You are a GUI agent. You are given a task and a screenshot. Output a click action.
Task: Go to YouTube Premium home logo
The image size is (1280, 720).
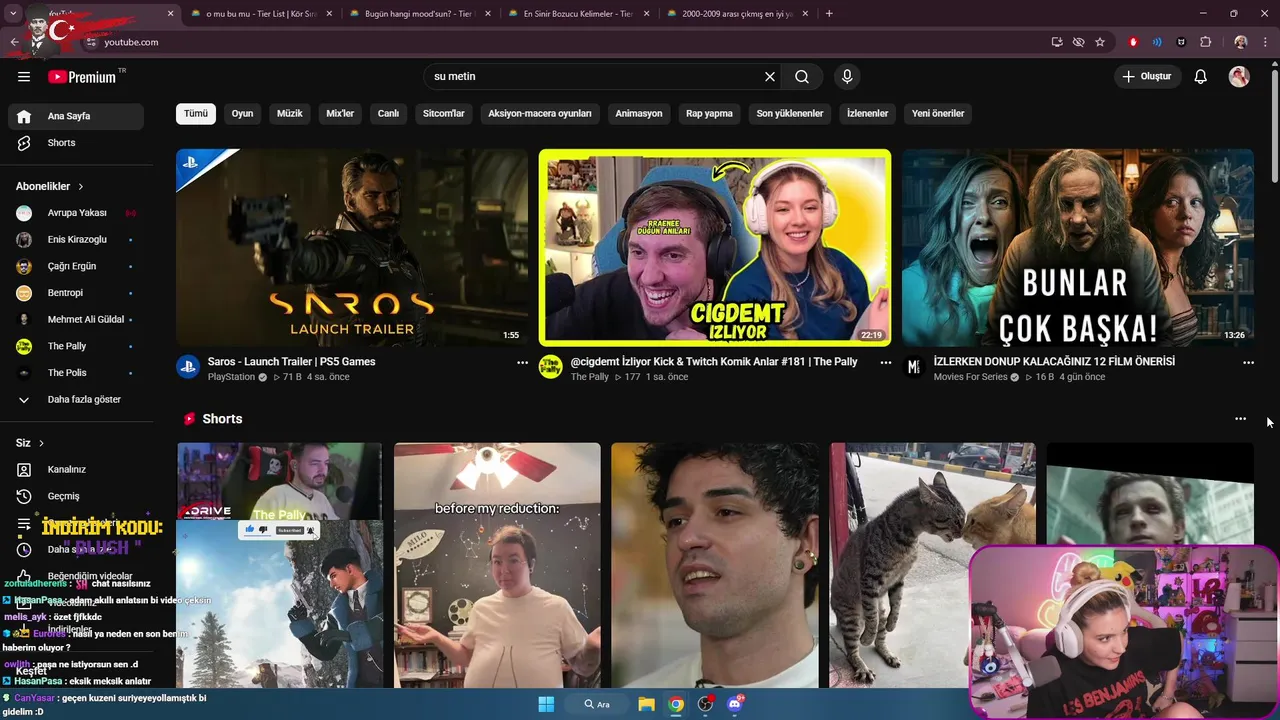(82, 77)
